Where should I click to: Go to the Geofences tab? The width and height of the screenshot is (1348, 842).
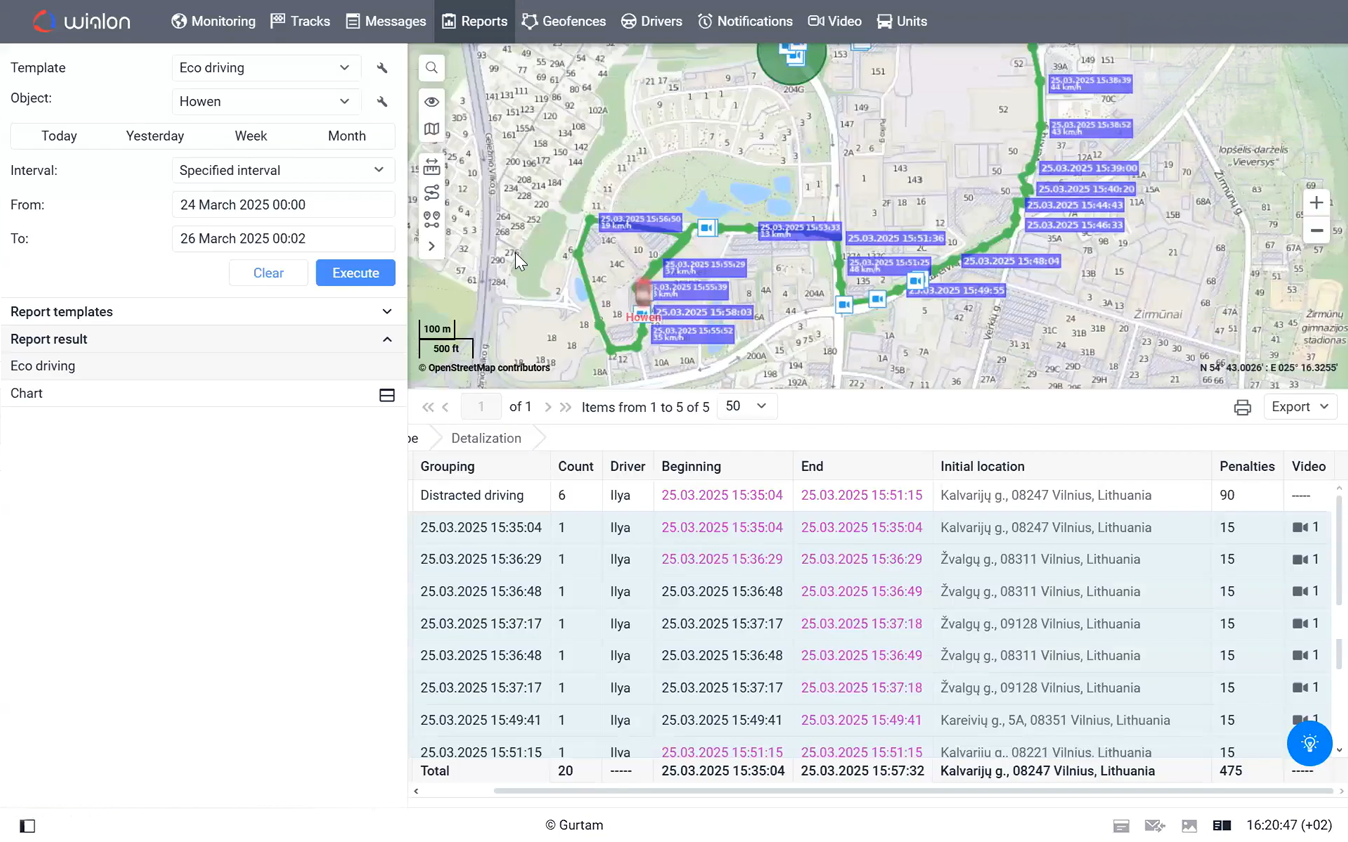click(564, 21)
